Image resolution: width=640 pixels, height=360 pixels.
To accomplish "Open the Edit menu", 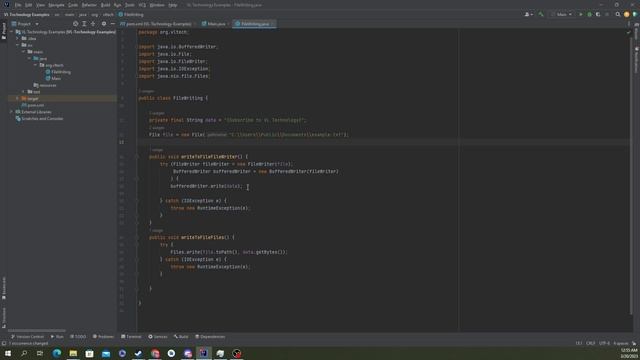I will click(29, 5).
